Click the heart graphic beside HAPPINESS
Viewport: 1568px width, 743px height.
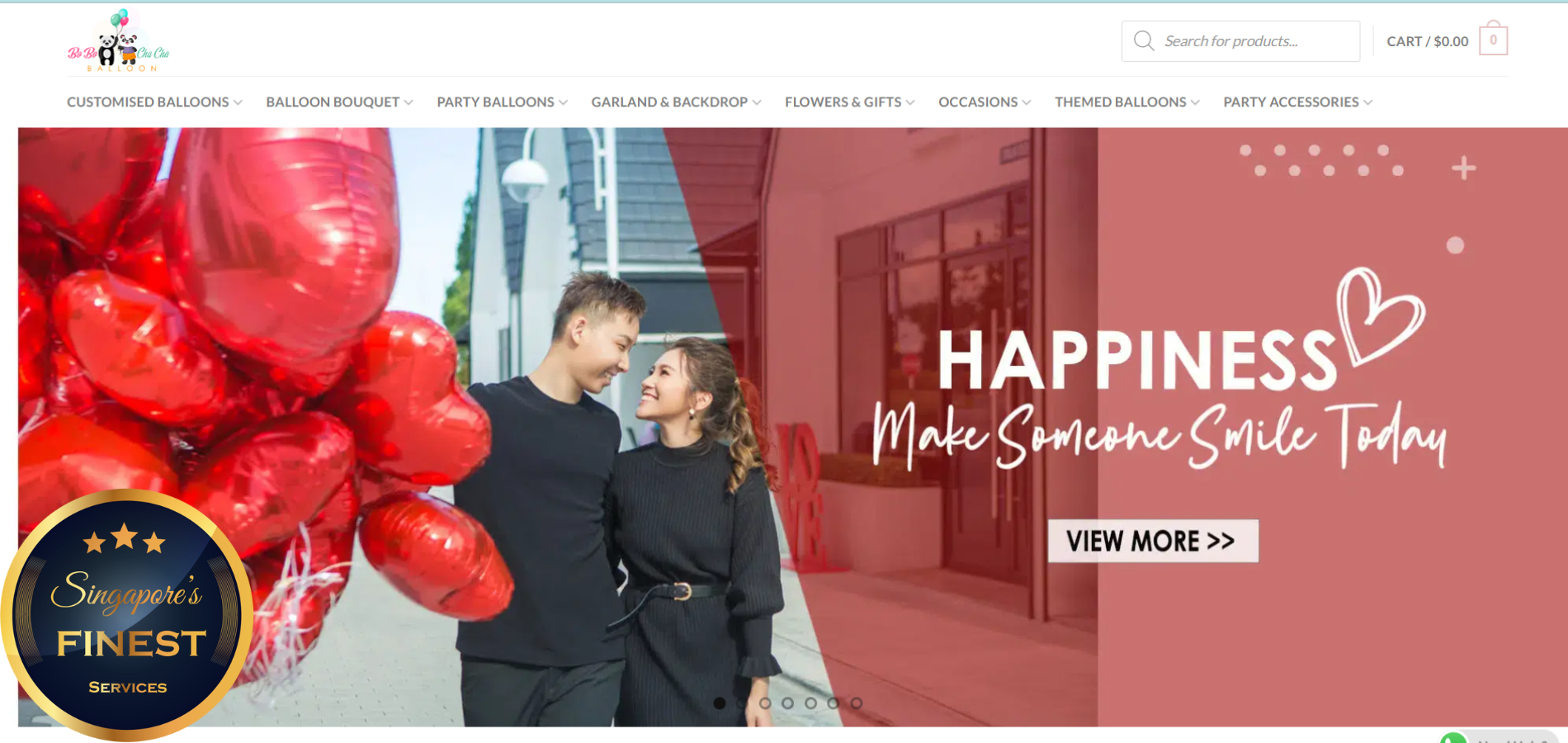tap(1380, 316)
